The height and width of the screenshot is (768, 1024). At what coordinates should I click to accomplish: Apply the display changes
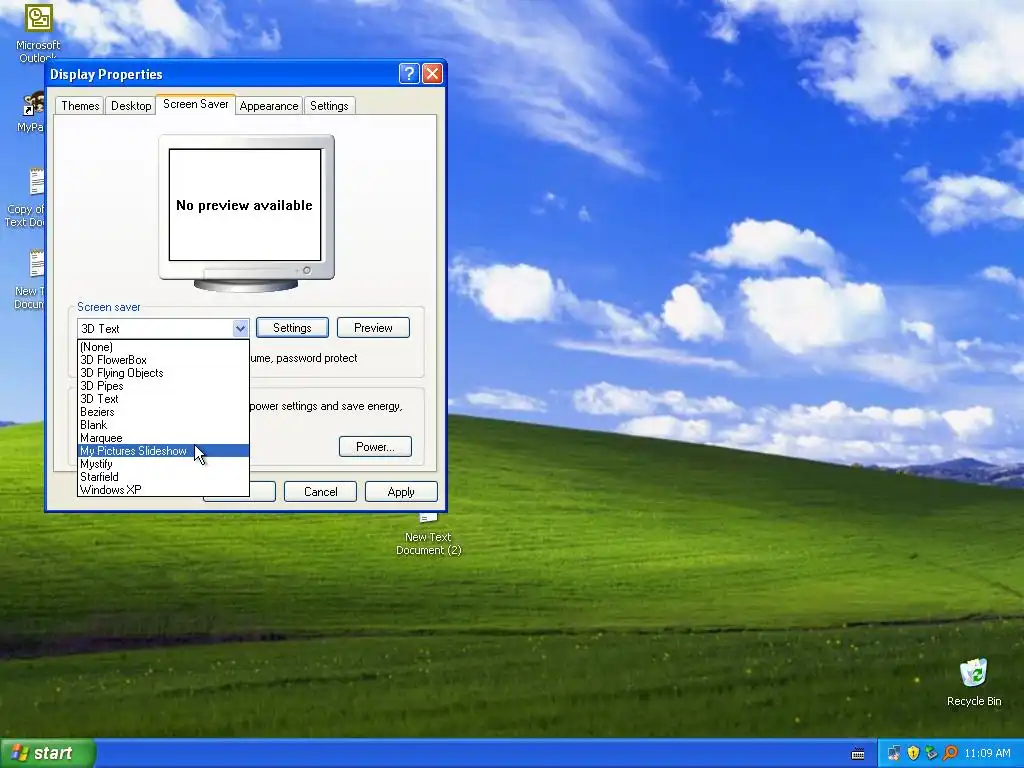coord(401,492)
